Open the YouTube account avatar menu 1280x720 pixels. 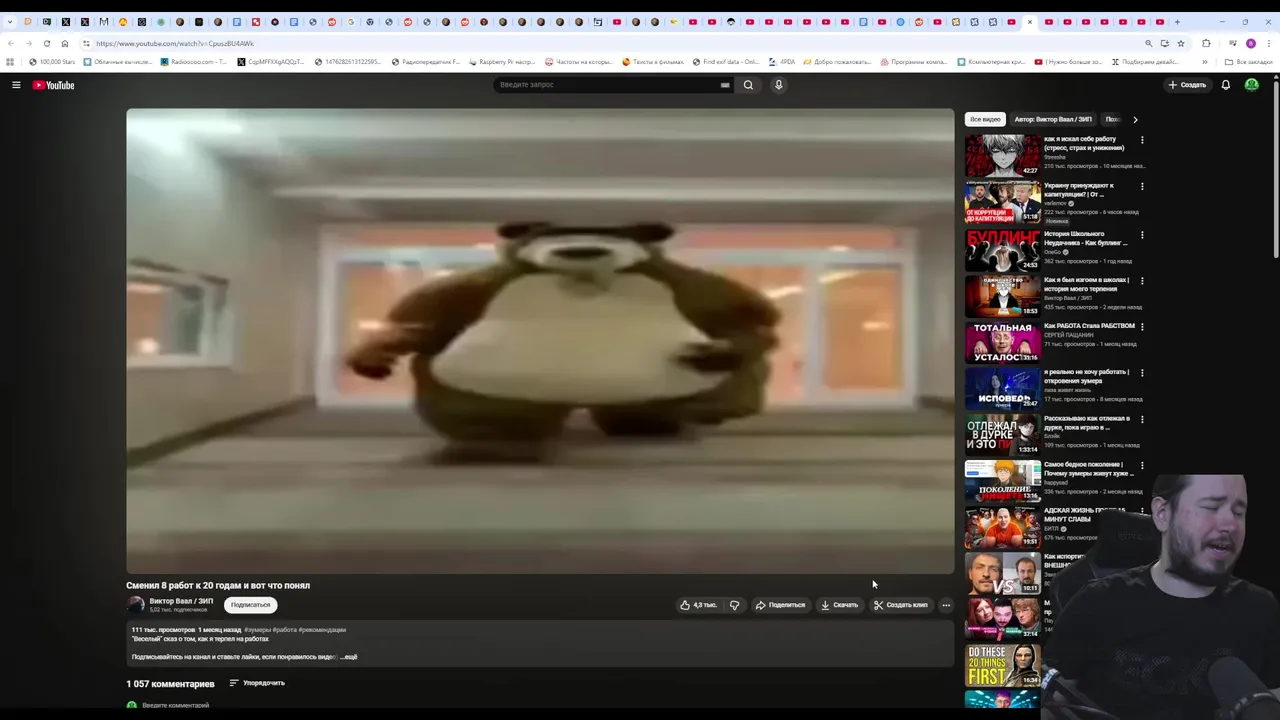coord(1251,85)
